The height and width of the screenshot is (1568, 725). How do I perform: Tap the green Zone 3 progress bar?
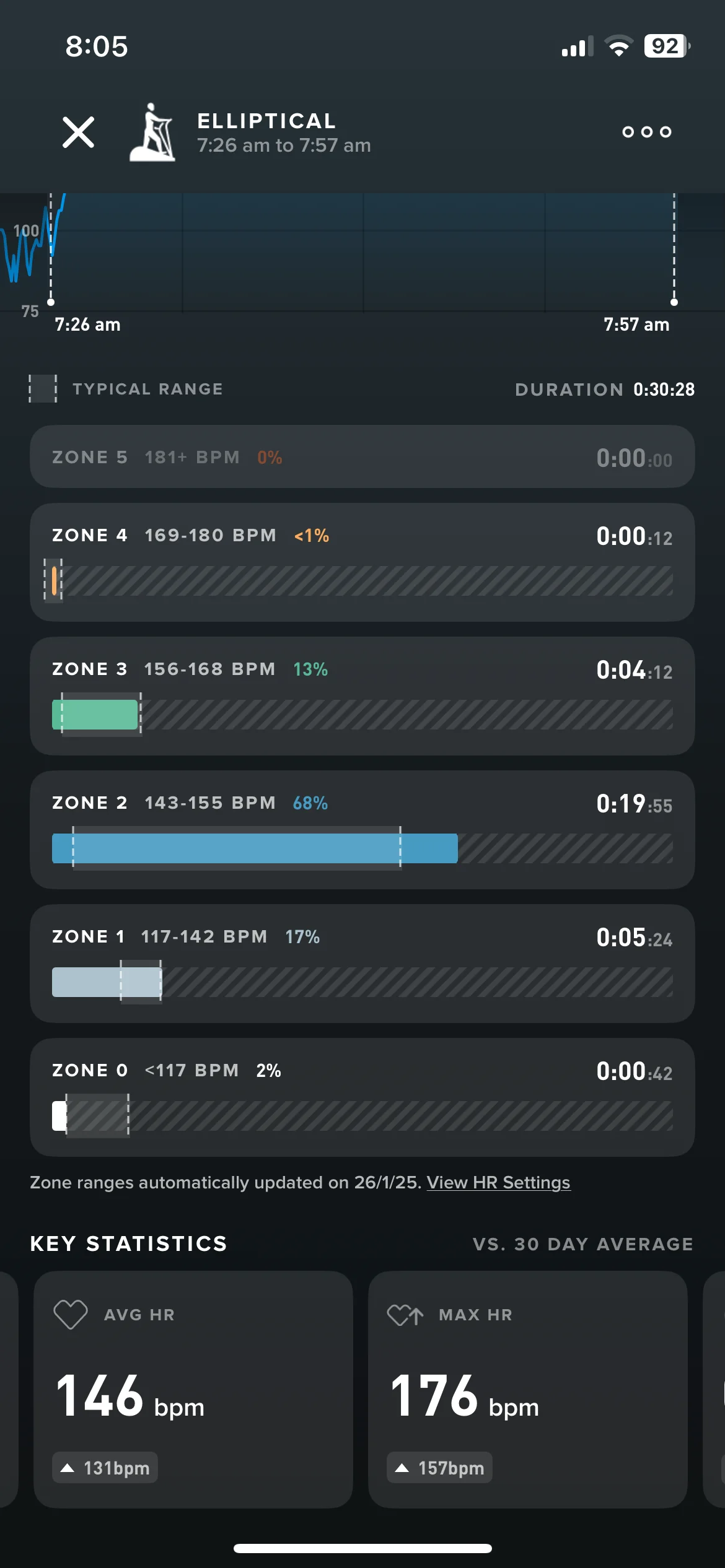tap(95, 715)
